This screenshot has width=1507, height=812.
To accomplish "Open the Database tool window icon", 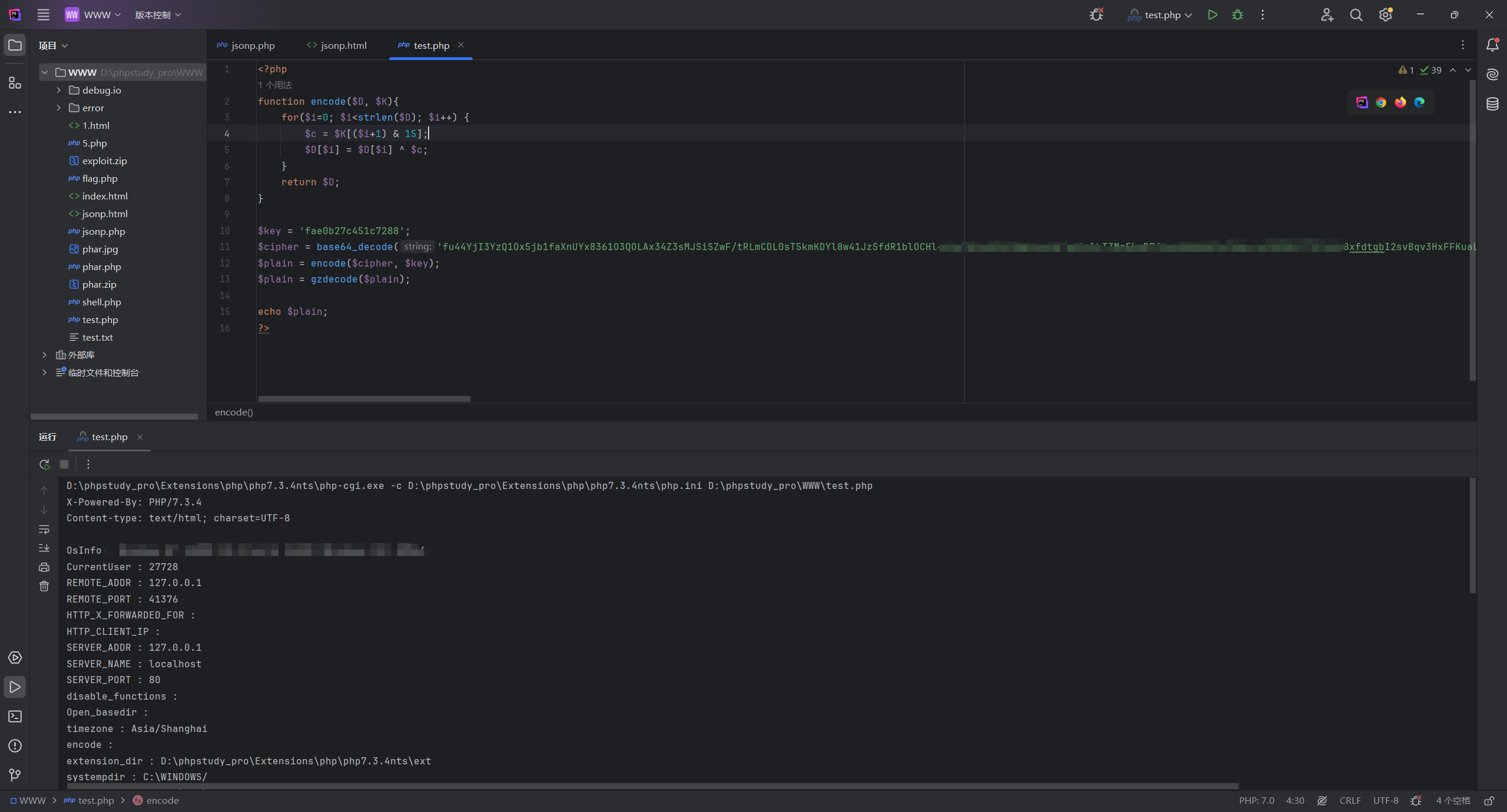I will click(x=1492, y=104).
